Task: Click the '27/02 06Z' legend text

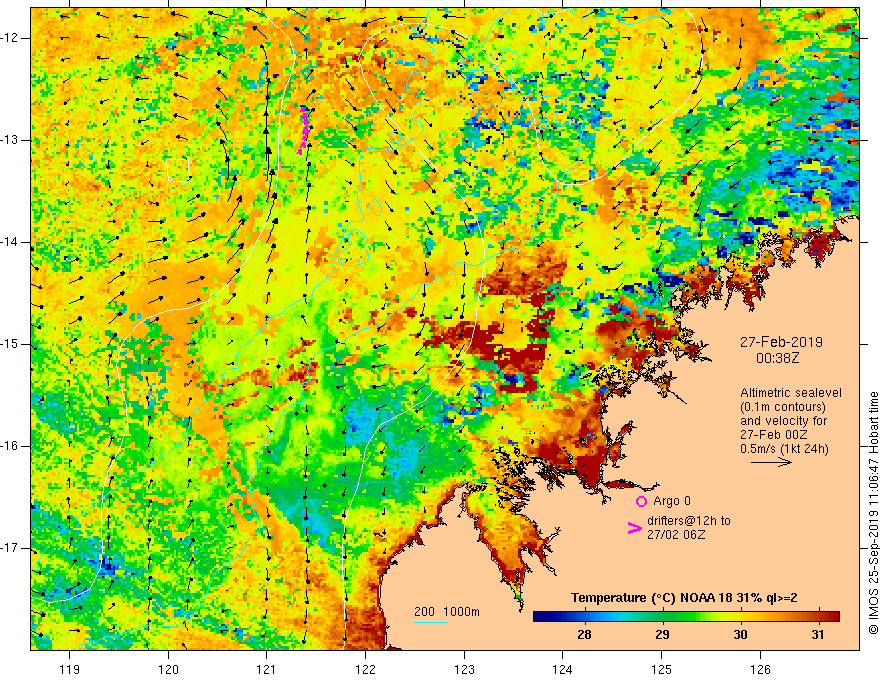Action: pos(676,535)
